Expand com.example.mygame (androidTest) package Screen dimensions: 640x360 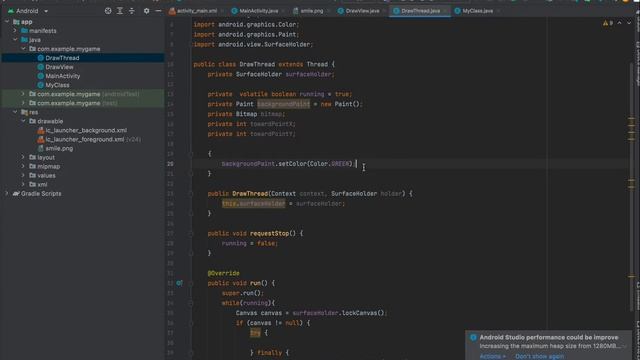tap(23, 94)
